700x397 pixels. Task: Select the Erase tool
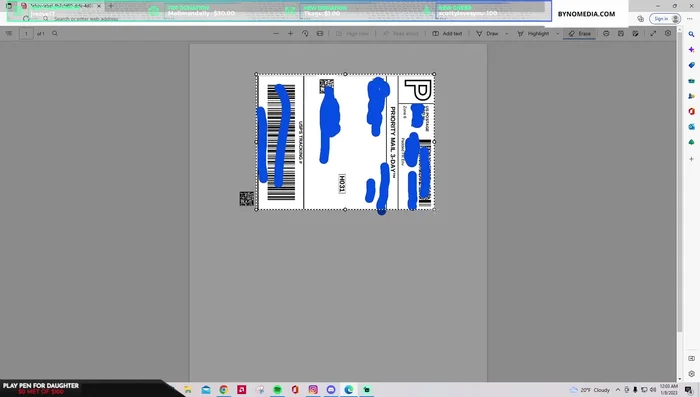pyautogui.click(x=579, y=33)
